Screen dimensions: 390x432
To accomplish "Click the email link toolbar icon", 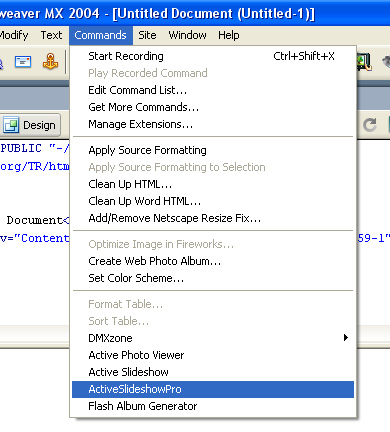I will coord(23,62).
